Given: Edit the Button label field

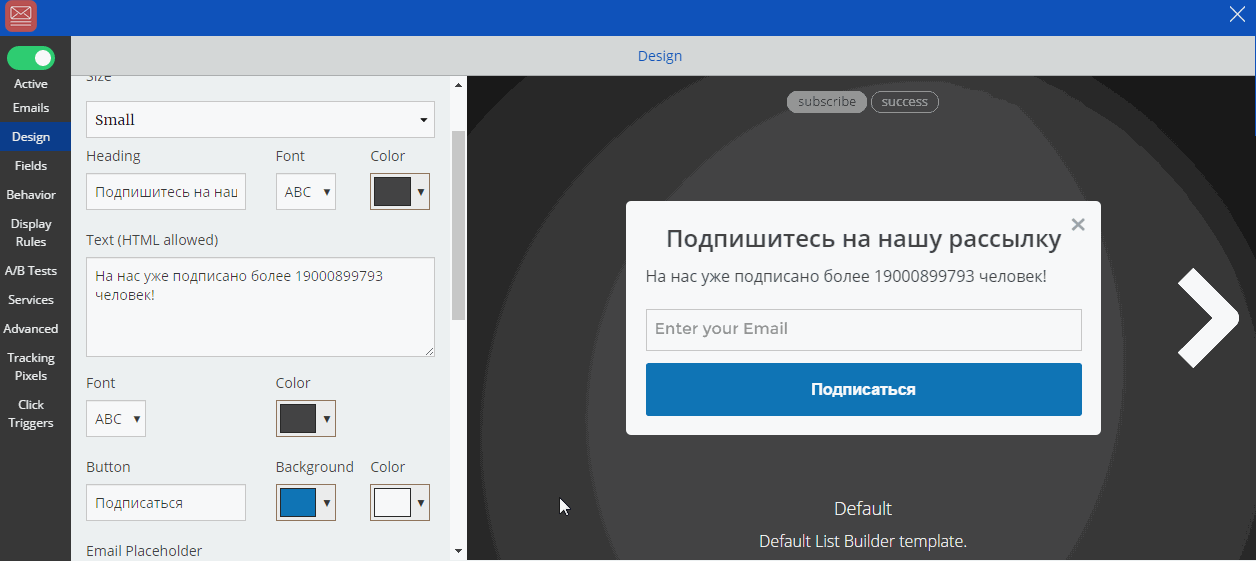Looking at the screenshot, I should pyautogui.click(x=166, y=503).
